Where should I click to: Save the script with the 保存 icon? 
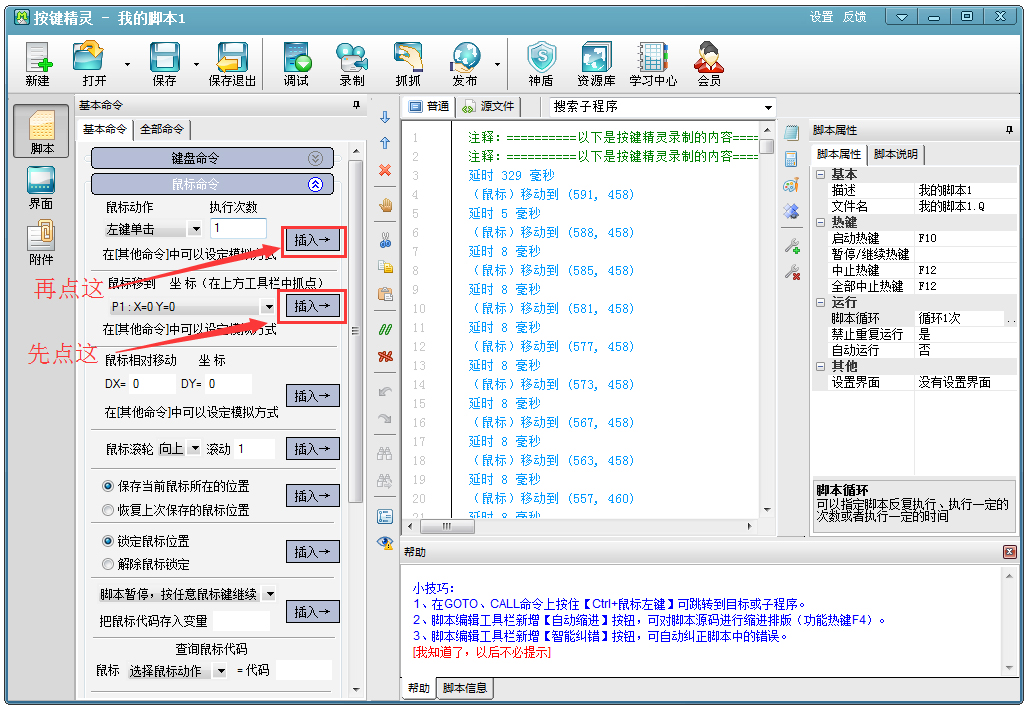click(165, 64)
